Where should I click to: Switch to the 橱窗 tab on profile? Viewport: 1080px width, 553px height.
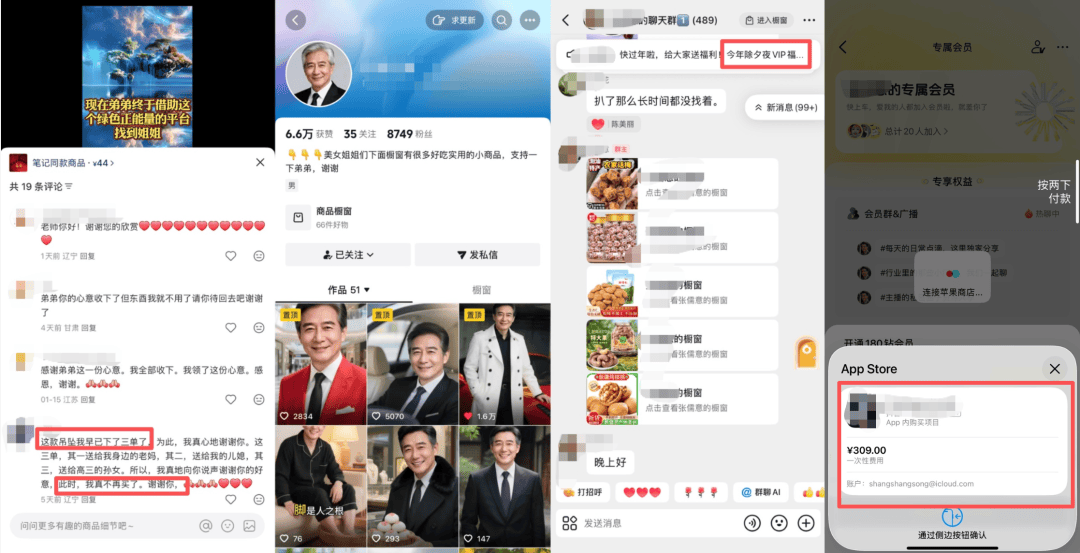pyautogui.click(x=481, y=290)
